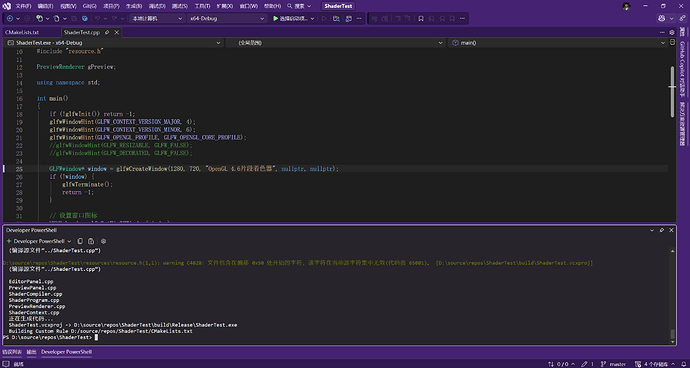
Task: Click the terminal vertical scrollbar thumb
Action: pyautogui.click(x=672, y=334)
